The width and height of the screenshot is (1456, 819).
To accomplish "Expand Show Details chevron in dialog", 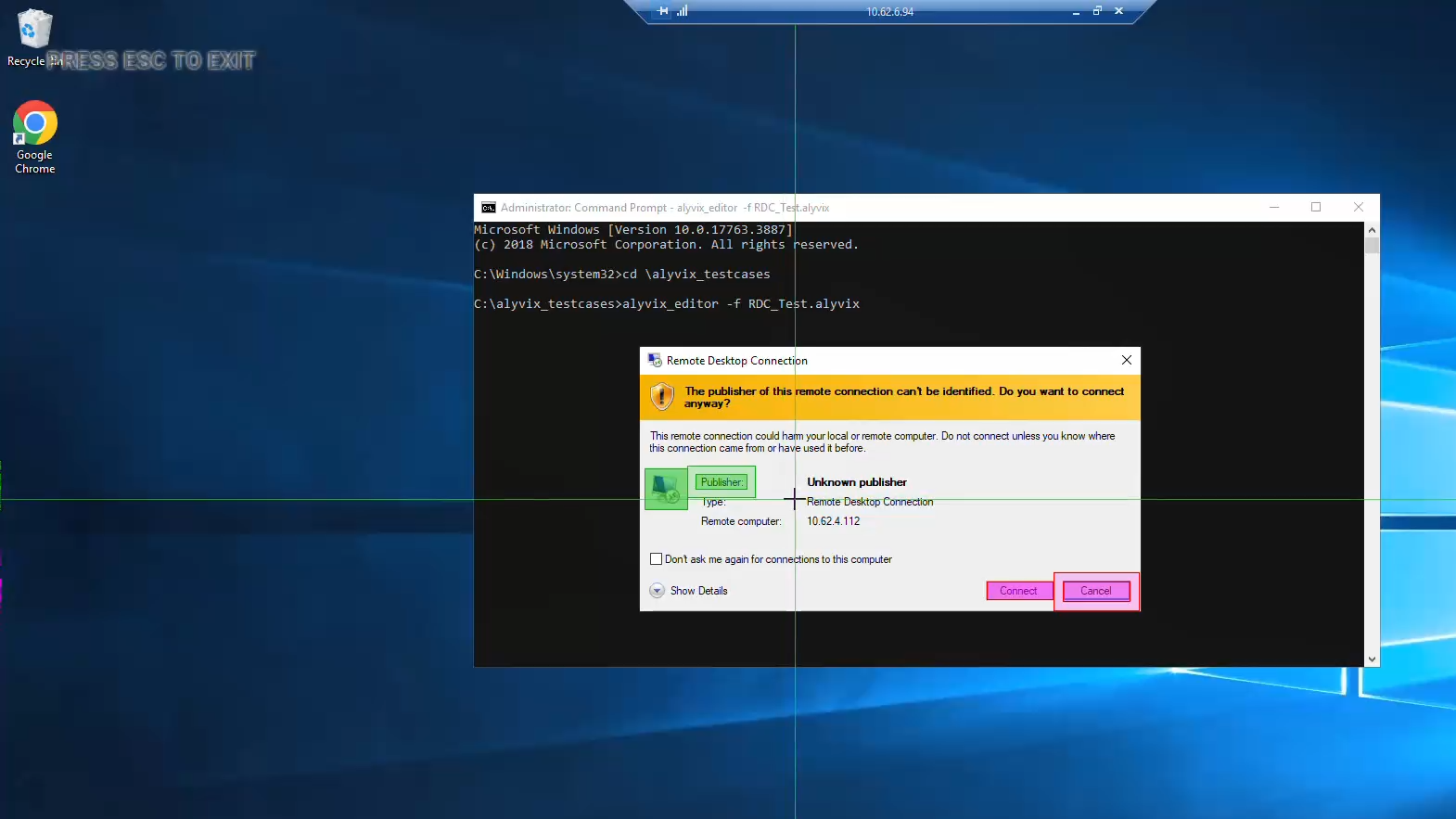I will [658, 591].
